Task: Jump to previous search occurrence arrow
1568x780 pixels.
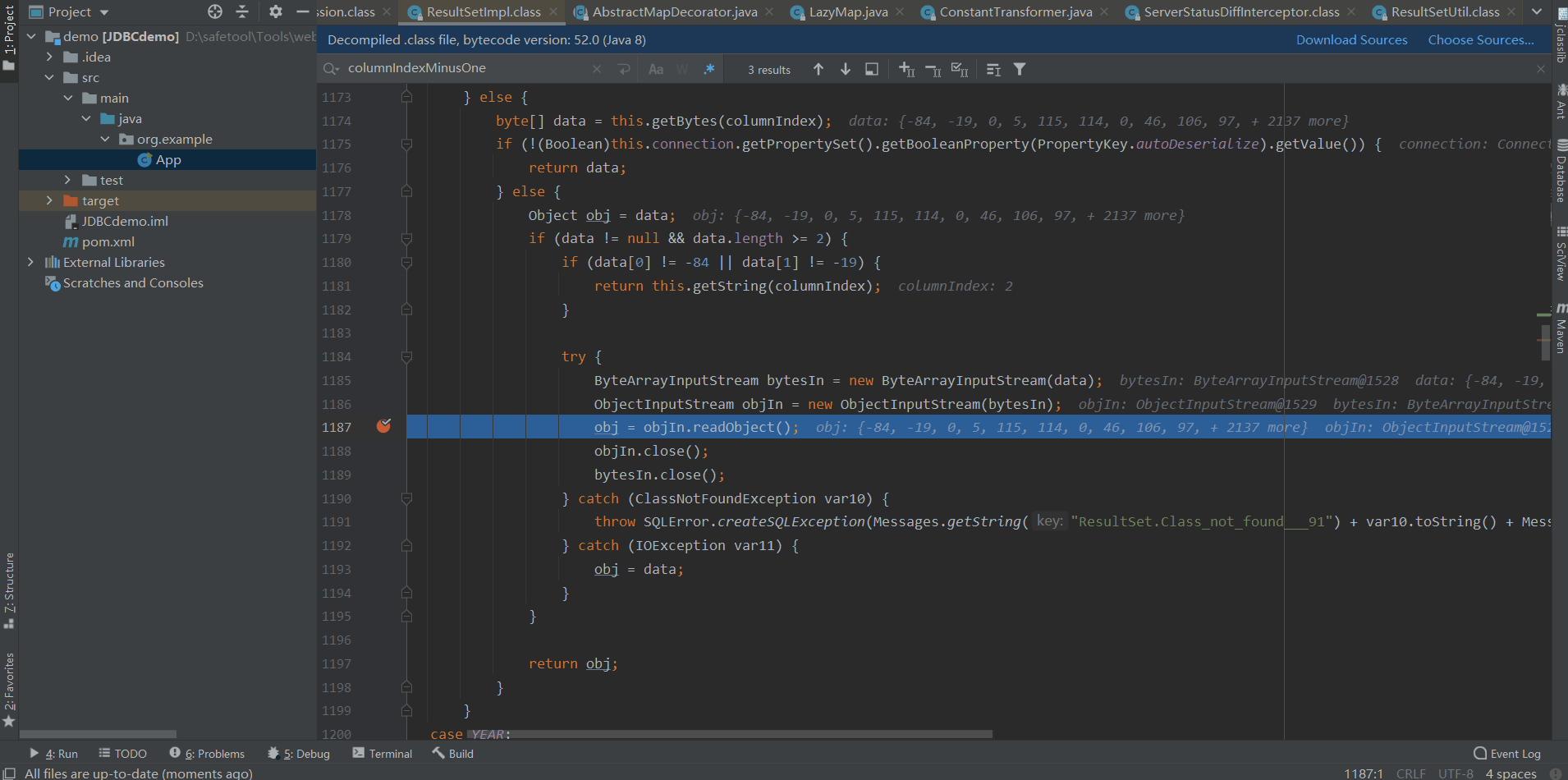Action: pos(818,70)
